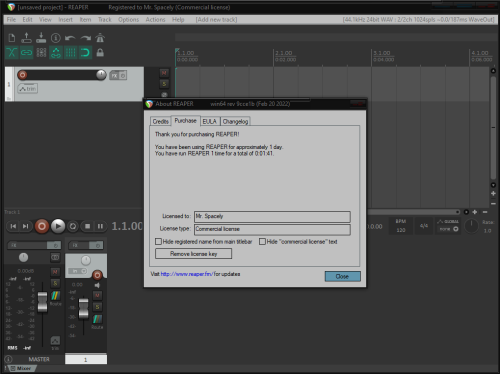Screen dimensions: 500x374
Task: Click Remove license key button
Action: pyautogui.click(x=193, y=254)
